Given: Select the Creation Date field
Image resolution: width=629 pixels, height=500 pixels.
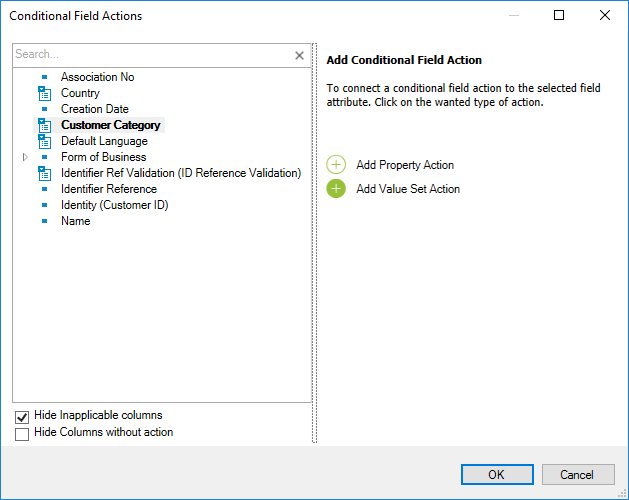Looking at the screenshot, I should pos(95,109).
